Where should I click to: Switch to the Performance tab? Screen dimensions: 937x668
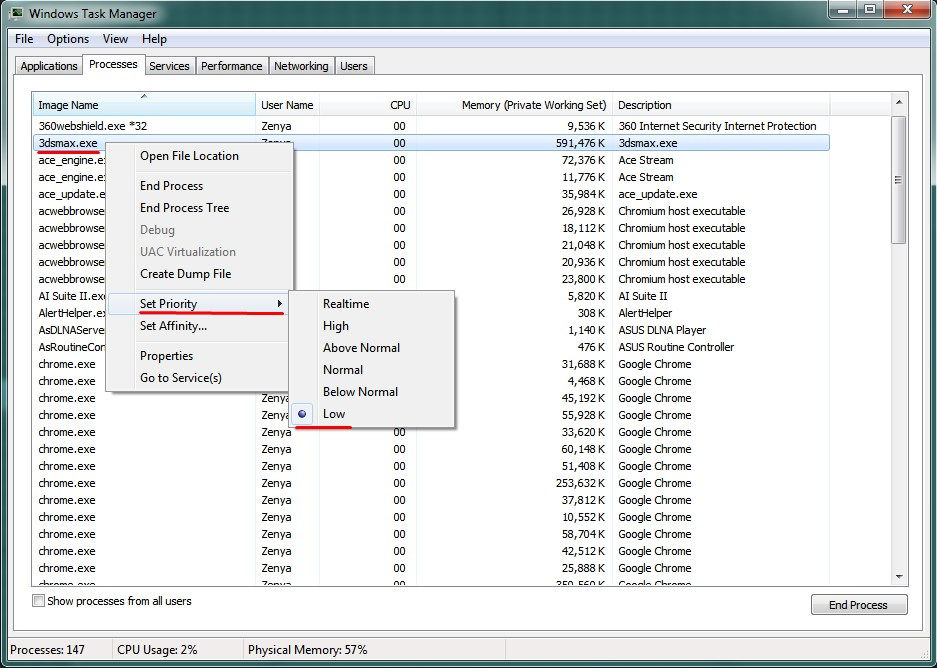[x=231, y=66]
